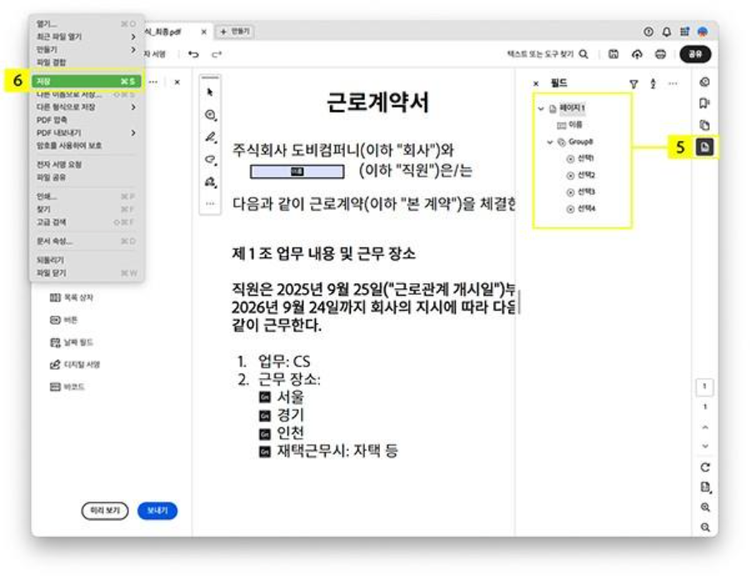Select the pen highlight tool in floating toolbar
This screenshot has height=578, width=750.
point(210,137)
